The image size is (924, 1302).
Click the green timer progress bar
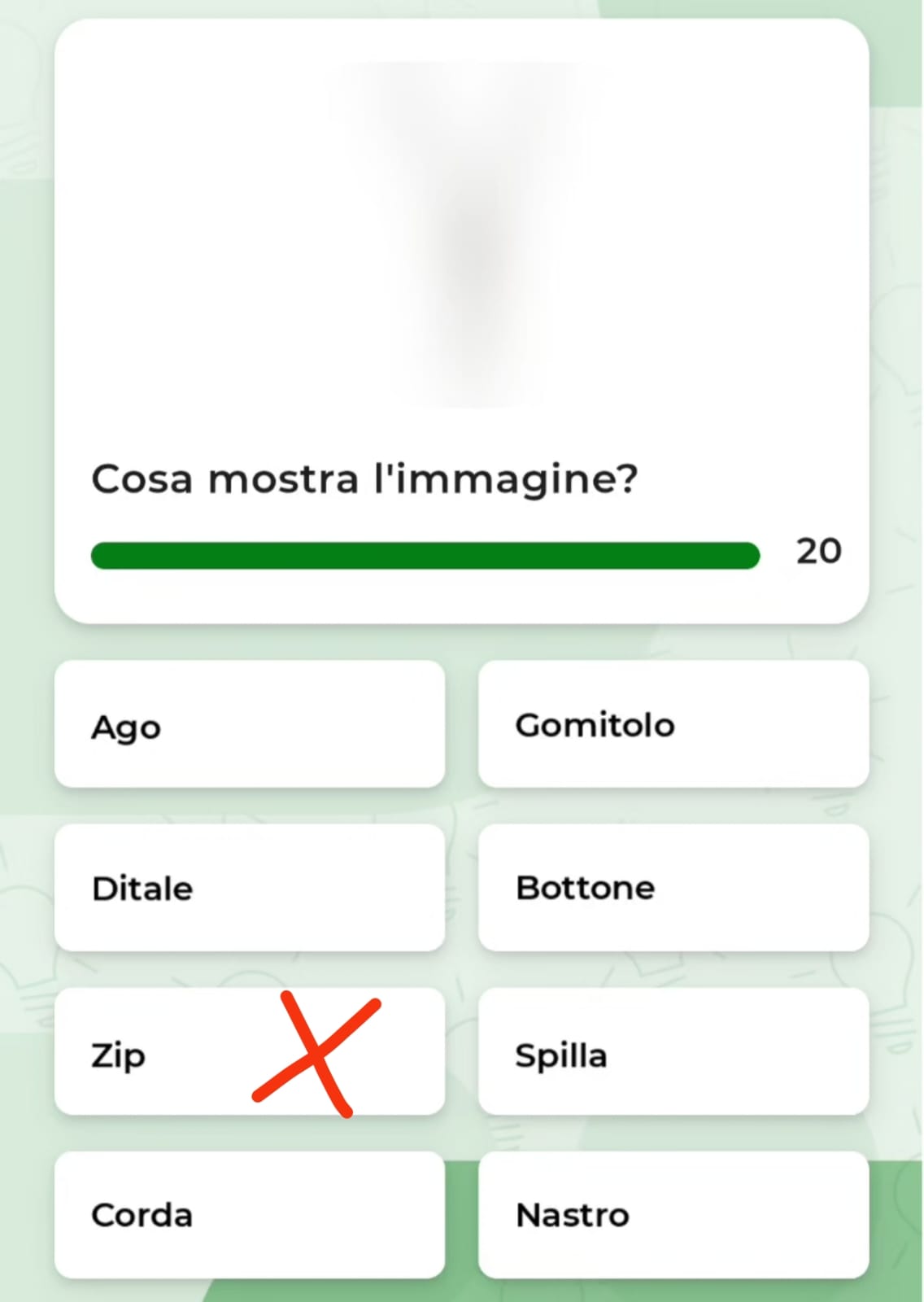pos(425,556)
